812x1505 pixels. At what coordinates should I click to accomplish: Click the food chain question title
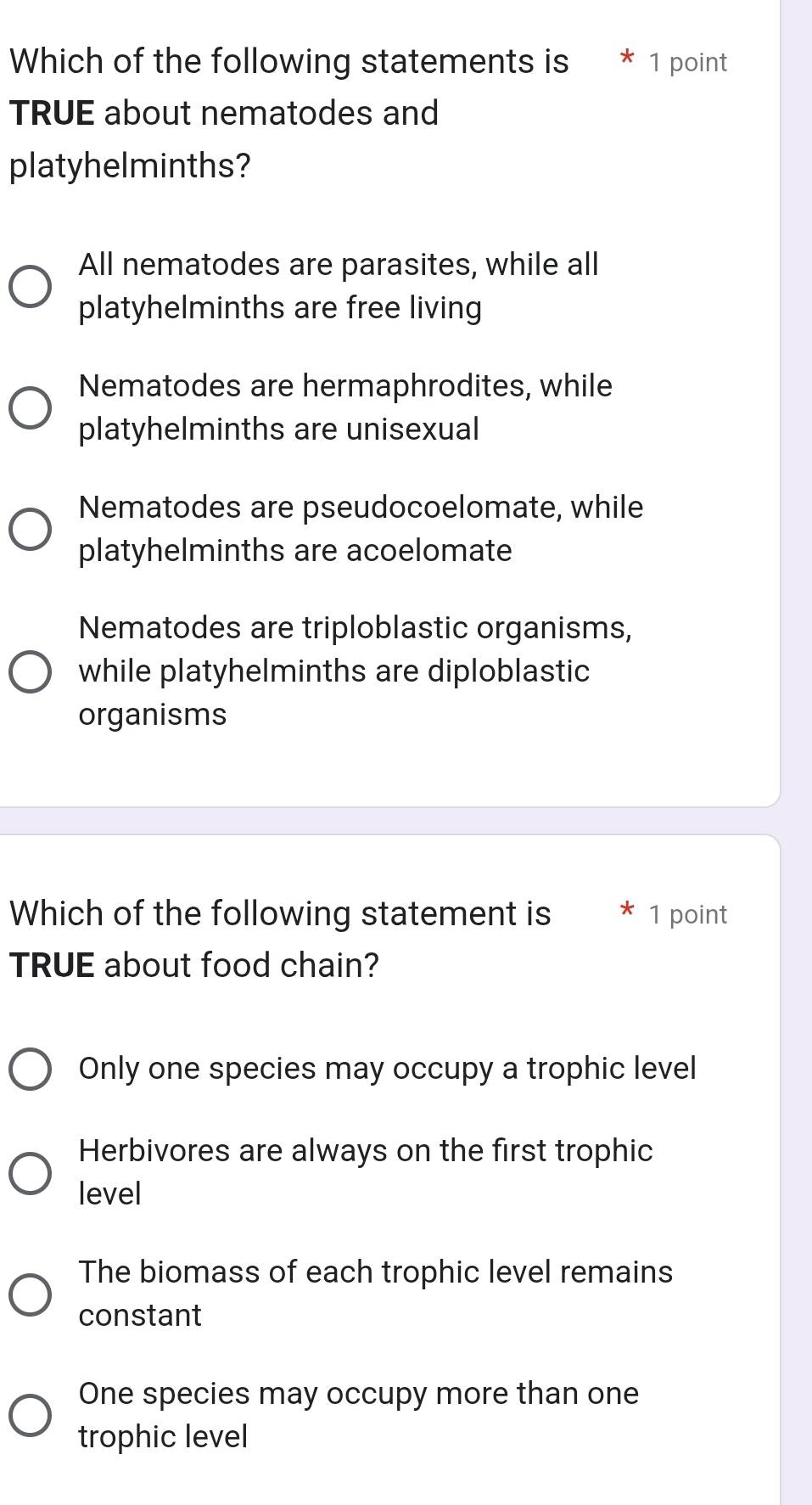(x=280, y=940)
